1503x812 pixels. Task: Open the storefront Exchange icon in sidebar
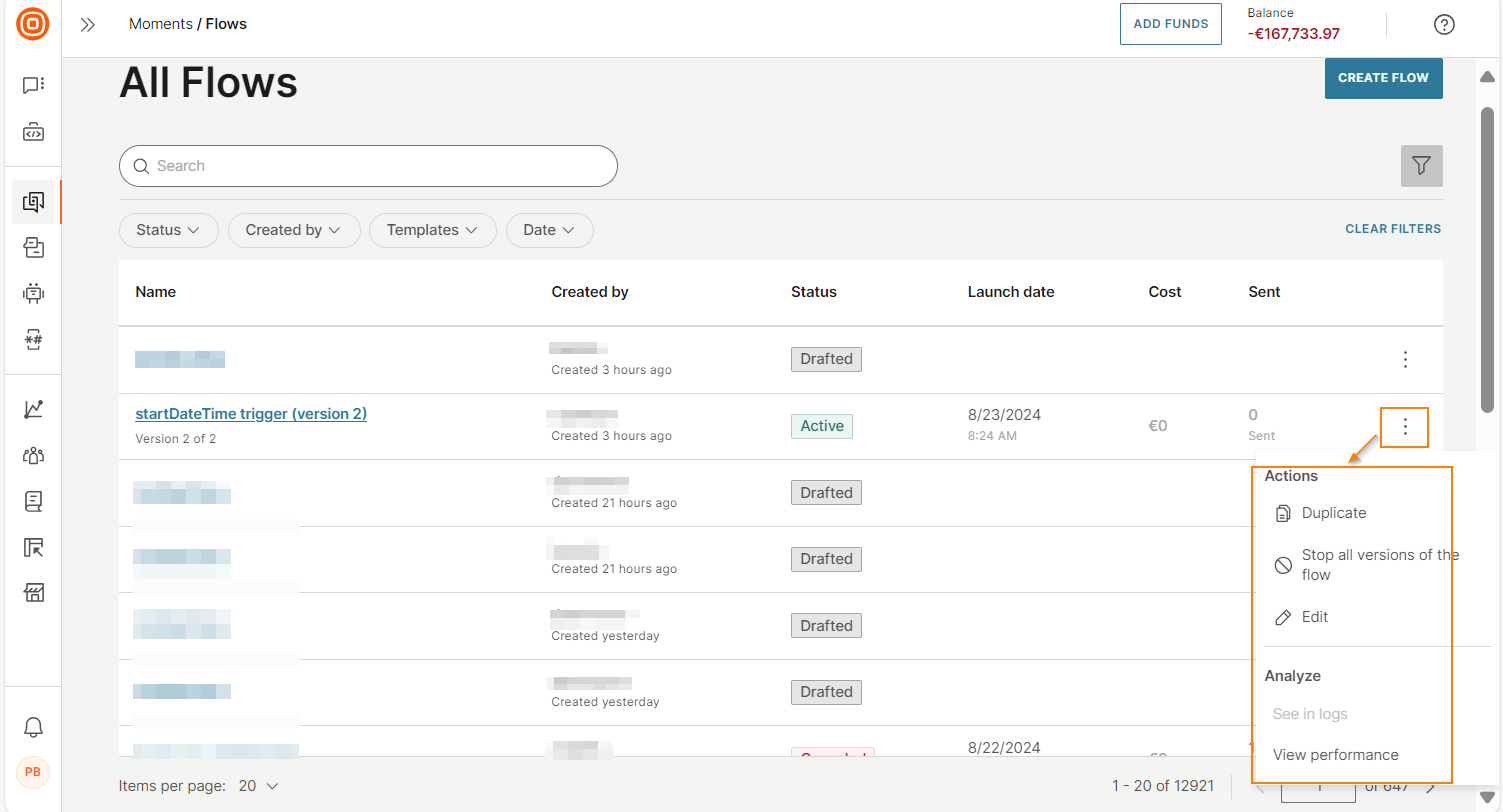click(33, 593)
